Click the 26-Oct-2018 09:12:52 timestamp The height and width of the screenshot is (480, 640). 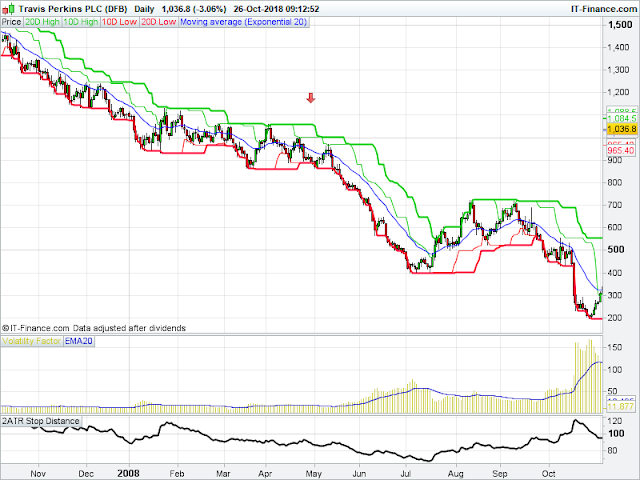(276, 9)
